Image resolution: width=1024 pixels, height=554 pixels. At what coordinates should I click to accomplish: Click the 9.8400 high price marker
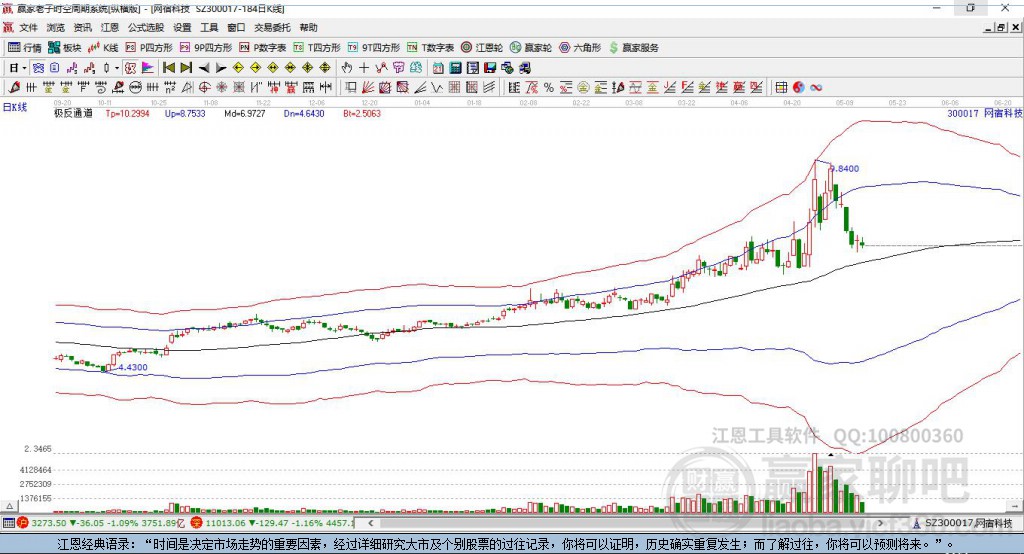(844, 169)
